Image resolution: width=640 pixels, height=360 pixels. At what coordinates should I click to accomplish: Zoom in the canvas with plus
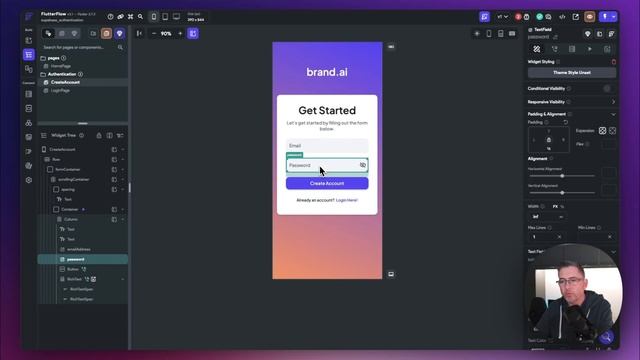point(180,33)
